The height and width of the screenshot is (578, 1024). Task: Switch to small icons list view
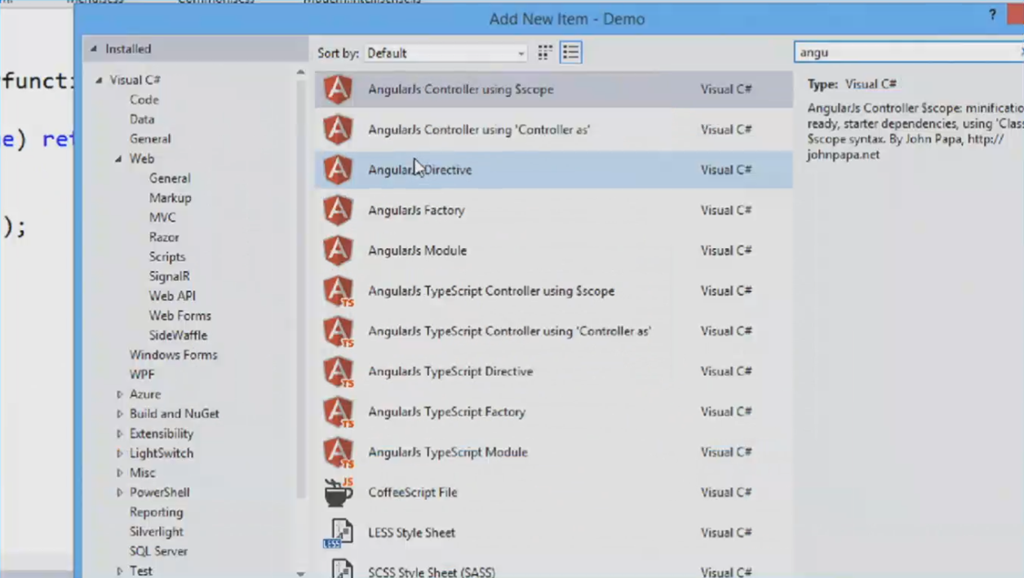pyautogui.click(x=571, y=53)
